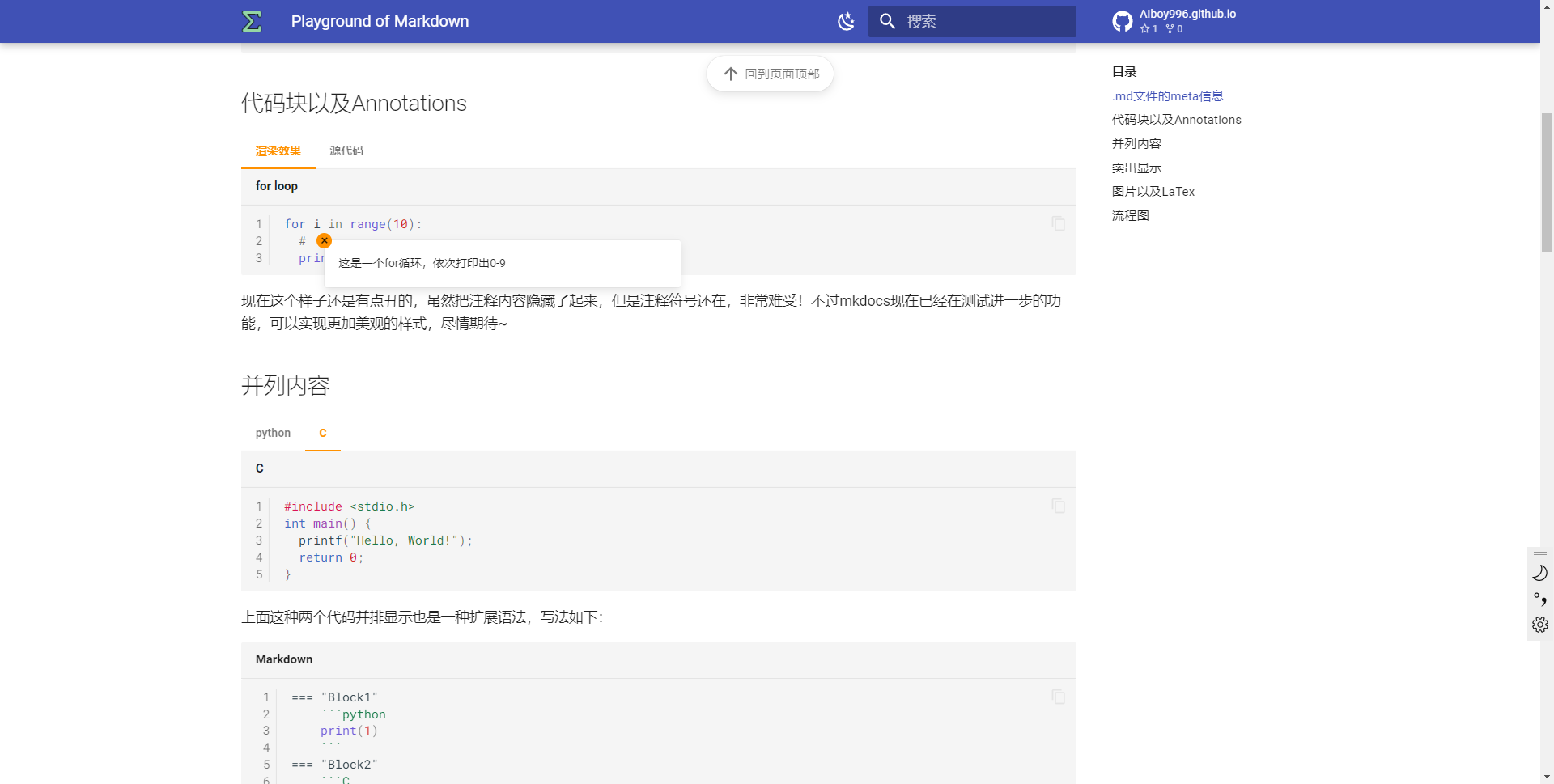Switch to the 源代码 tab
Image resolution: width=1554 pixels, height=784 pixels.
pos(346,150)
